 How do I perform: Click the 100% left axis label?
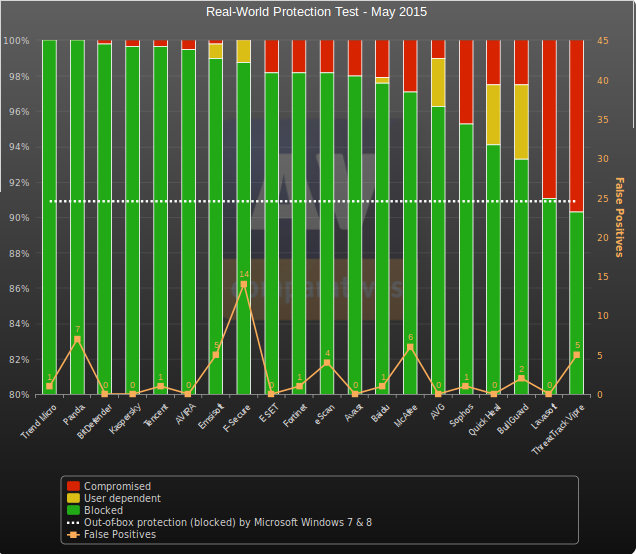tap(16, 41)
